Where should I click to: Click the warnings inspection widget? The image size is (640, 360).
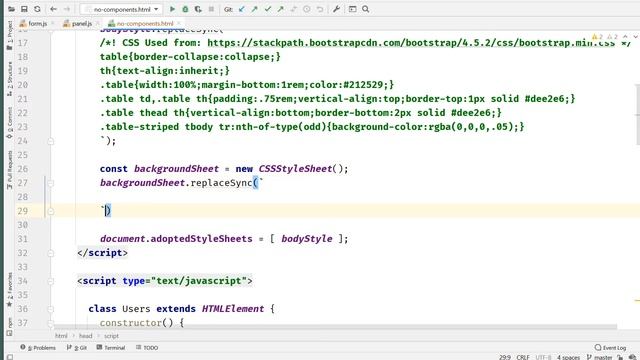click(605, 37)
